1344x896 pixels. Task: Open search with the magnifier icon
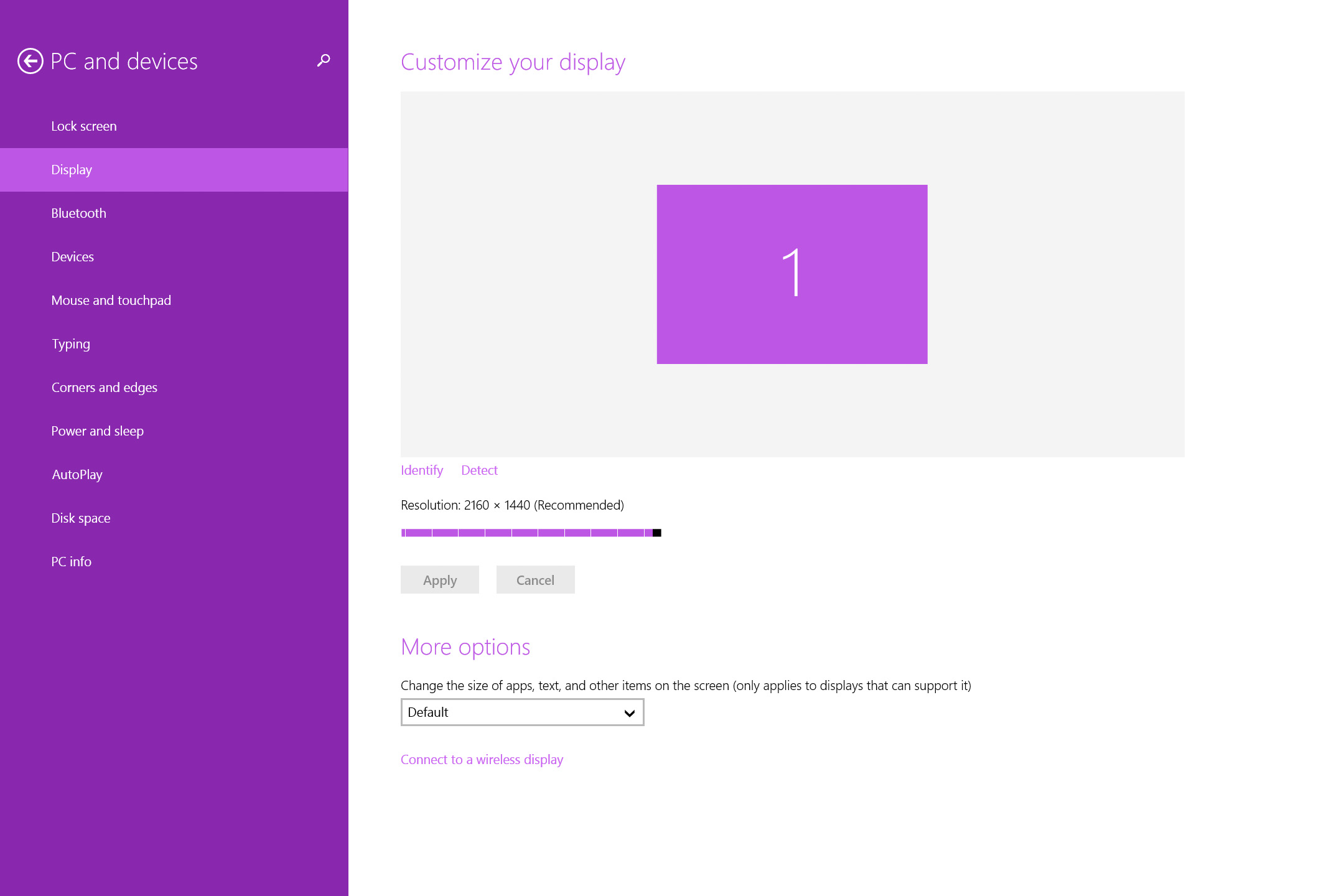(x=324, y=60)
